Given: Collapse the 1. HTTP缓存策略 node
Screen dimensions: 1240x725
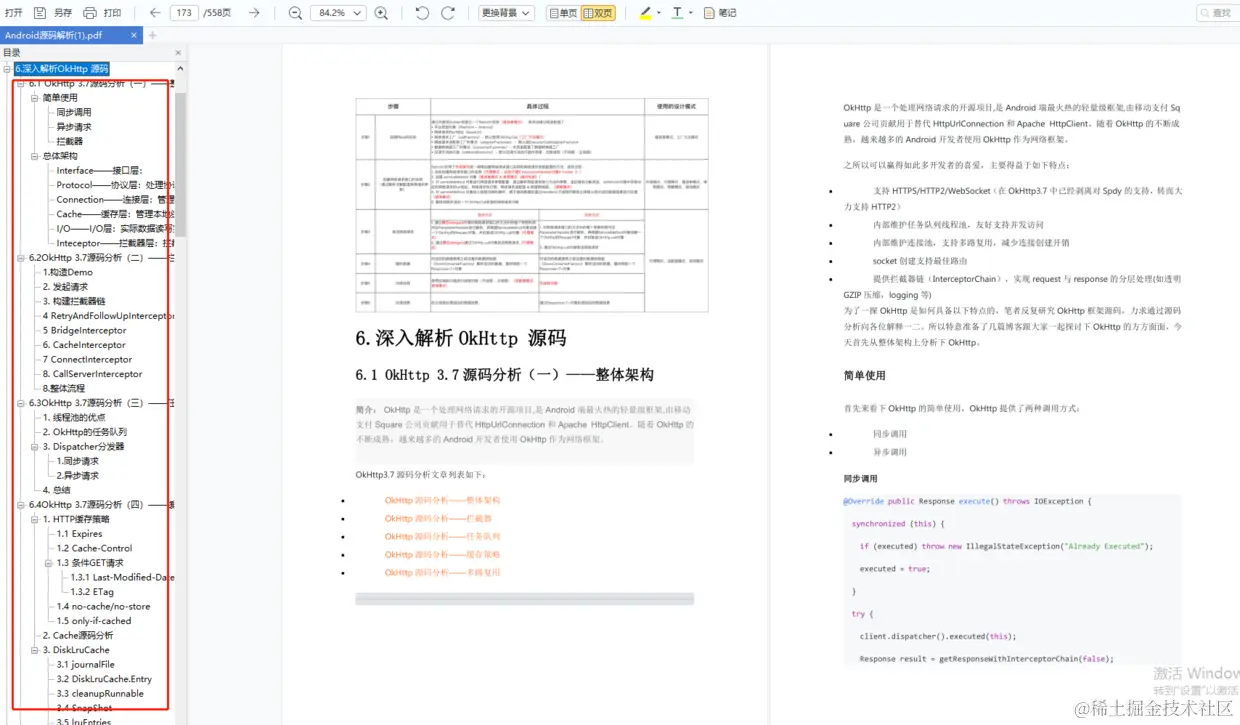Looking at the screenshot, I should (x=35, y=519).
